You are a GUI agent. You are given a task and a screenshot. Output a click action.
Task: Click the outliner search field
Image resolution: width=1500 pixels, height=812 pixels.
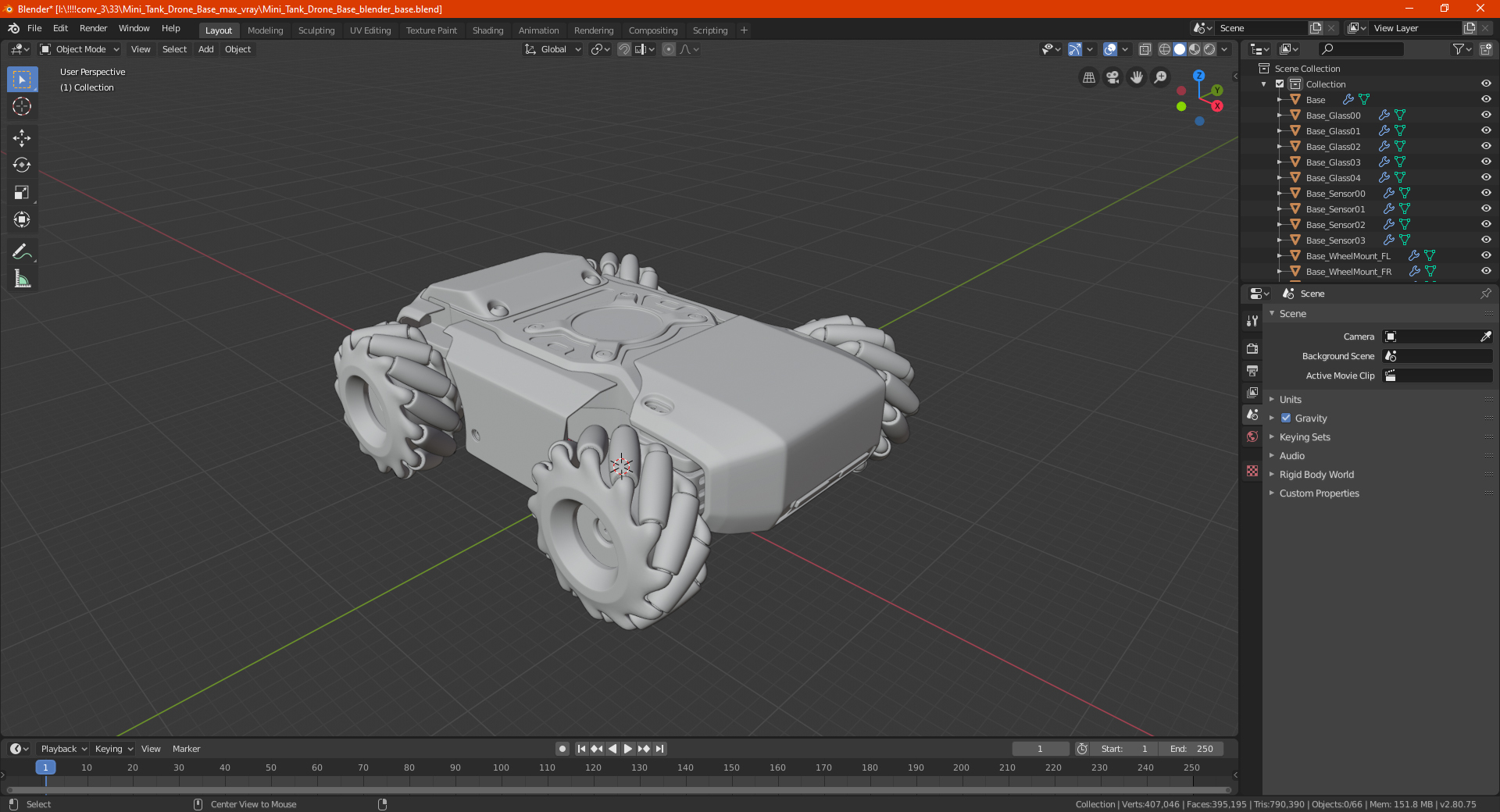coord(1360,49)
